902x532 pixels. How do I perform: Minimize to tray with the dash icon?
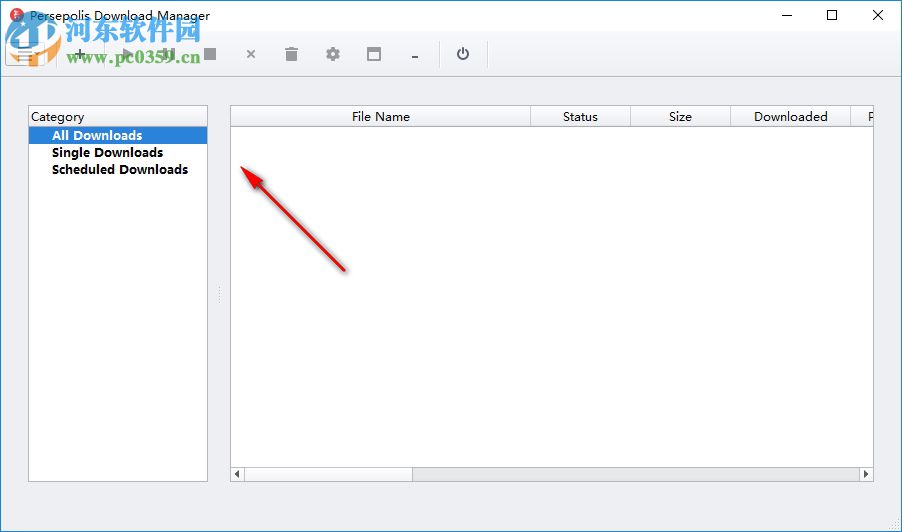point(415,56)
